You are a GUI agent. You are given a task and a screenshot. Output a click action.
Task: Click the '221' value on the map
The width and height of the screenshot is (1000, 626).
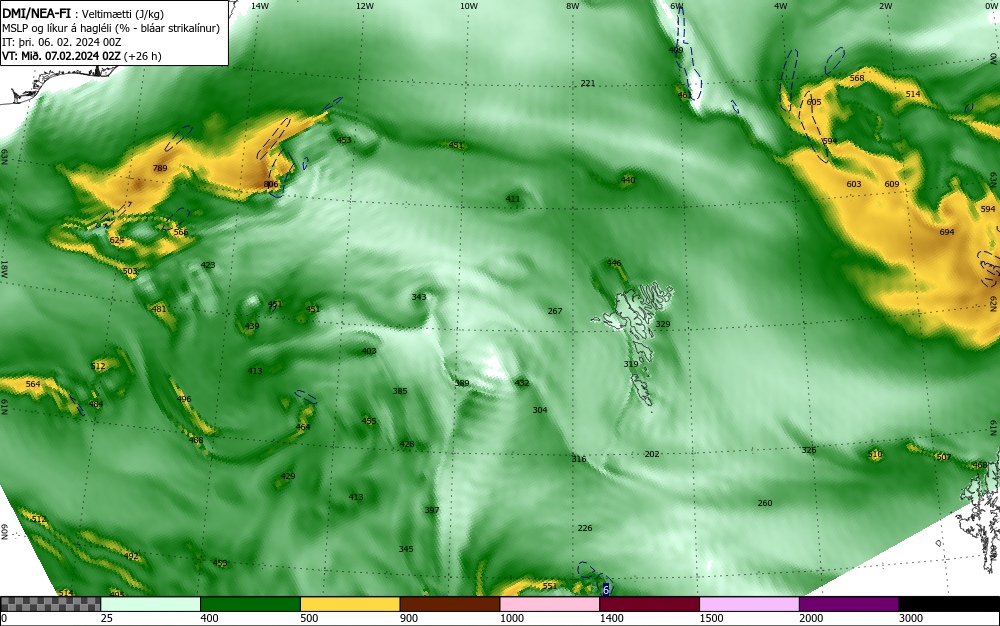[588, 84]
